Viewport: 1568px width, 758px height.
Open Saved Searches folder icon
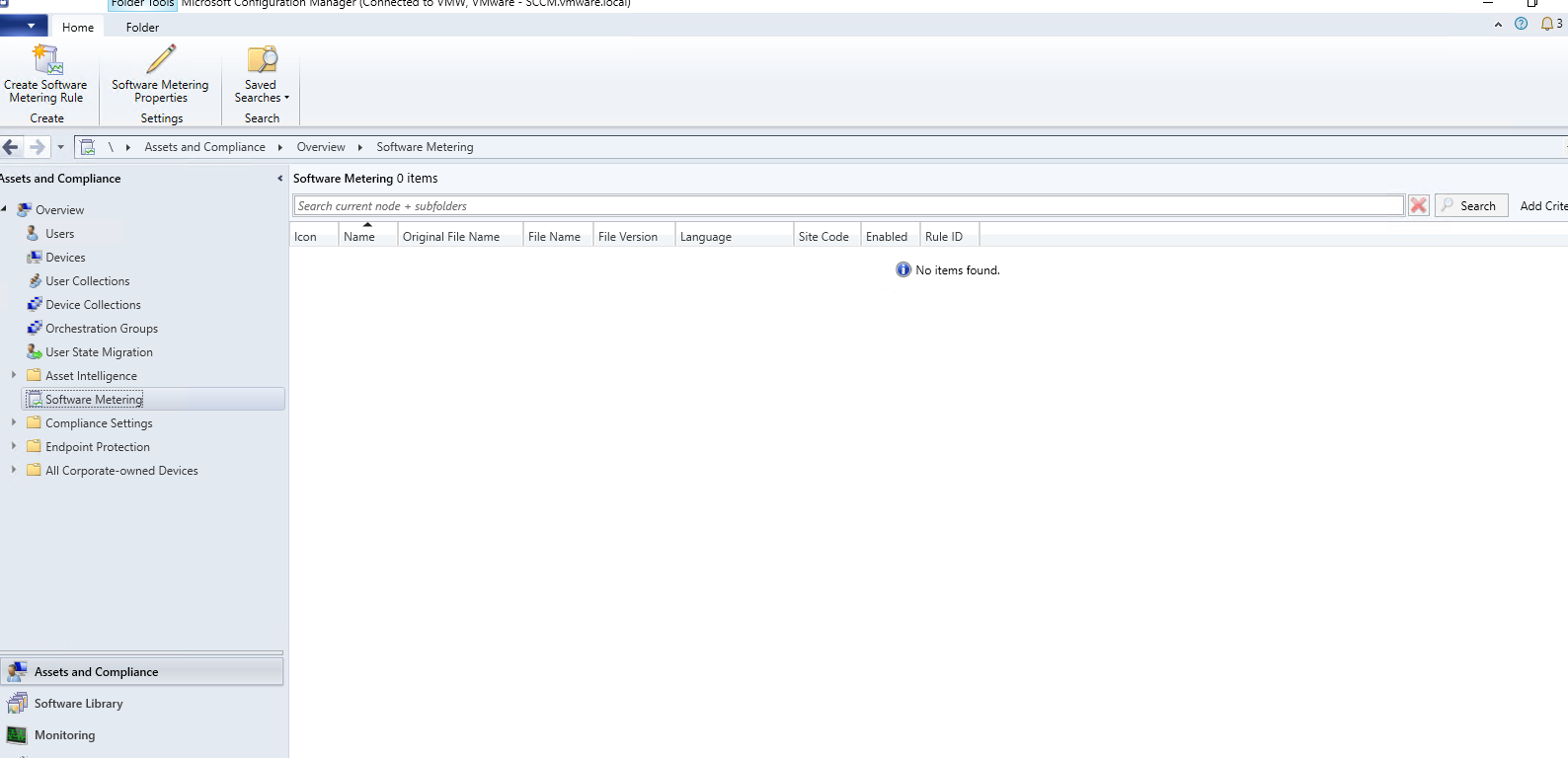262,60
